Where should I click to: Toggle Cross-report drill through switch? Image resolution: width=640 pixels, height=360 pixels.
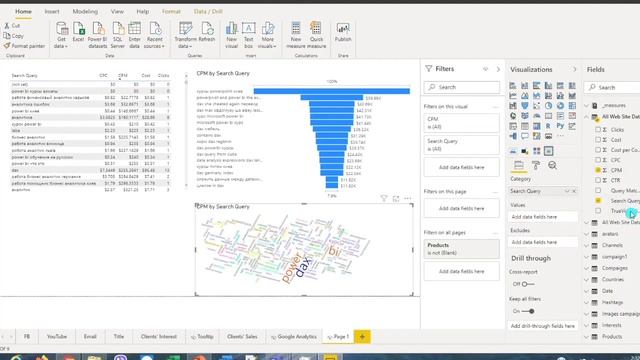[x=527, y=284]
